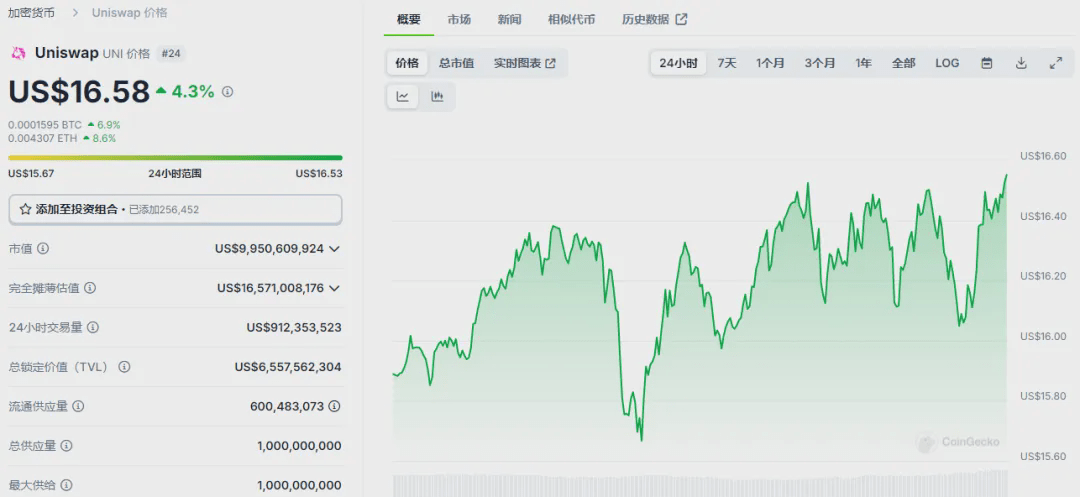Screen dimensions: 1080x497
Task: Show info icon for 市值
Action: (43, 248)
